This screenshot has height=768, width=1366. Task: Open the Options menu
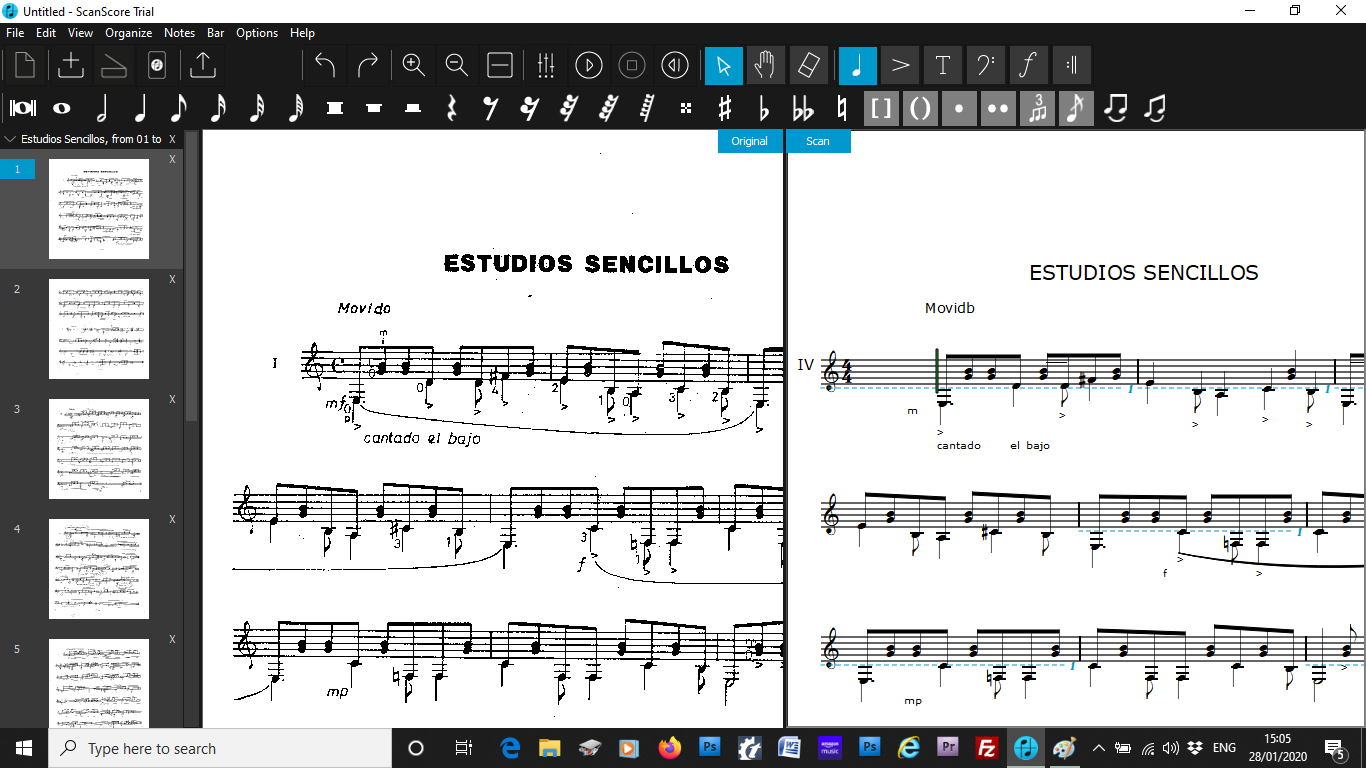(257, 33)
